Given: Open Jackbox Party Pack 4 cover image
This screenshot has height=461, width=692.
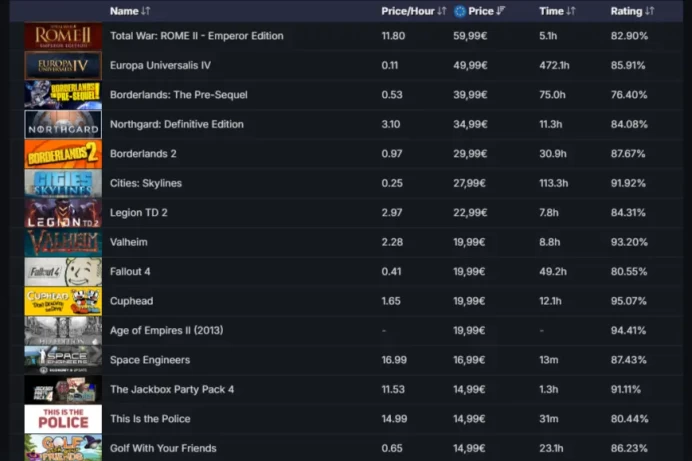Looking at the screenshot, I should click(63, 390).
